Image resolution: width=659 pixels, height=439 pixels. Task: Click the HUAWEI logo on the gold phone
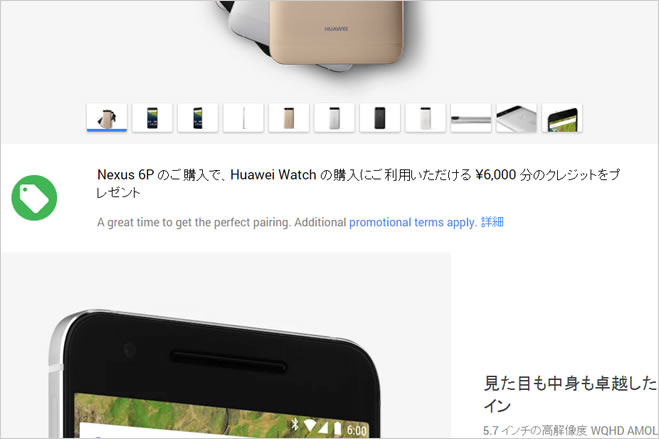pos(336,29)
